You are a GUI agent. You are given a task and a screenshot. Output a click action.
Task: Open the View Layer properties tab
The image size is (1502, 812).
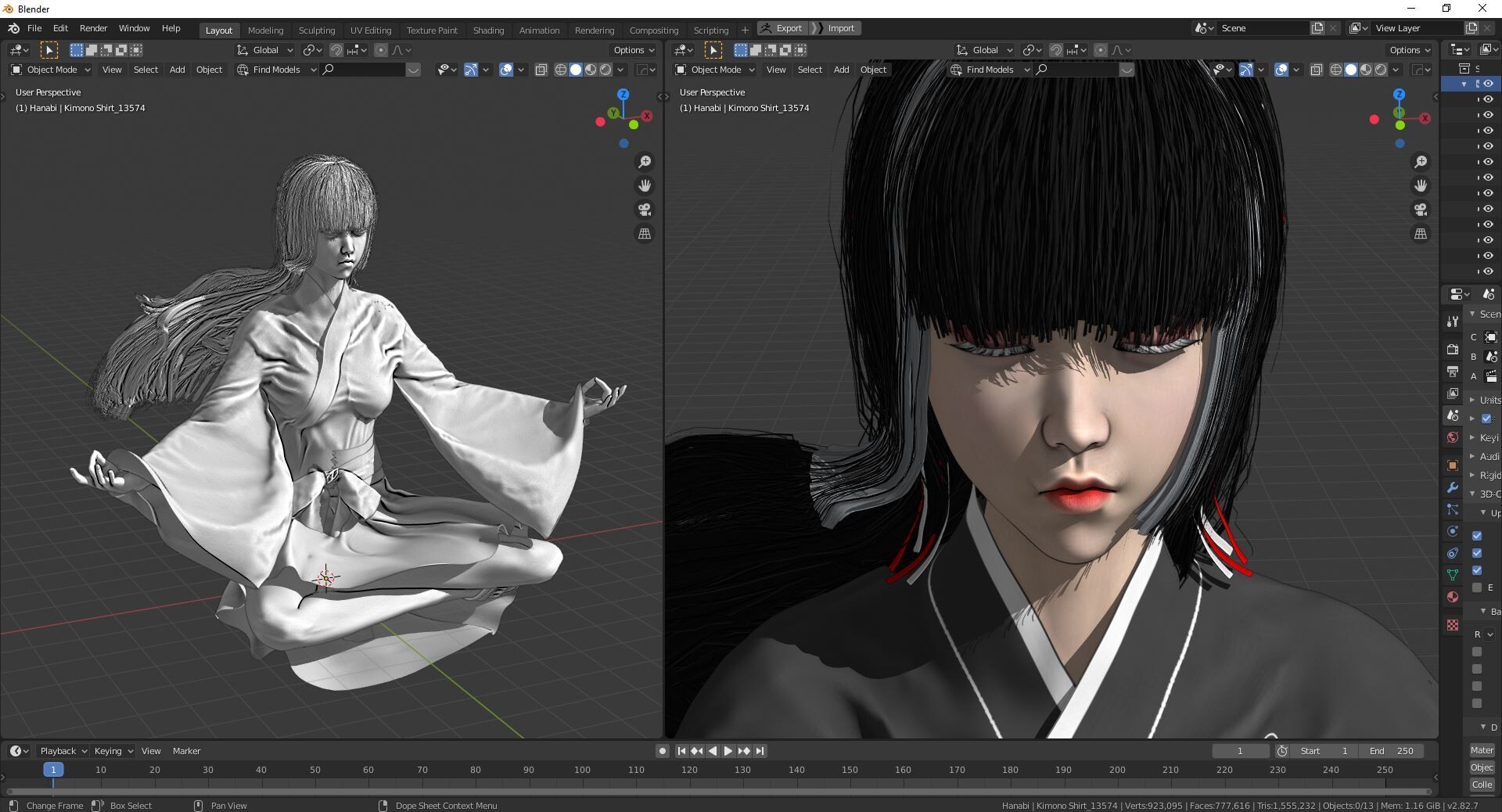[x=1453, y=393]
